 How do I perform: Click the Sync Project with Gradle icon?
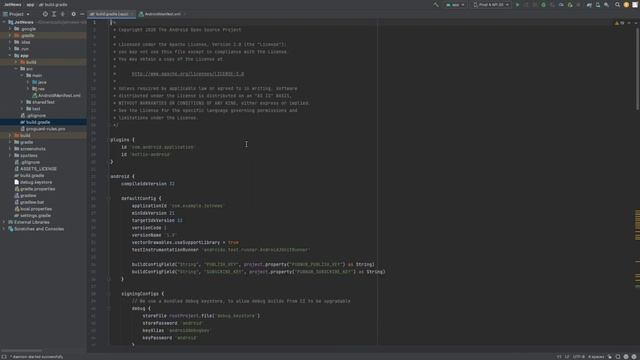point(589,5)
